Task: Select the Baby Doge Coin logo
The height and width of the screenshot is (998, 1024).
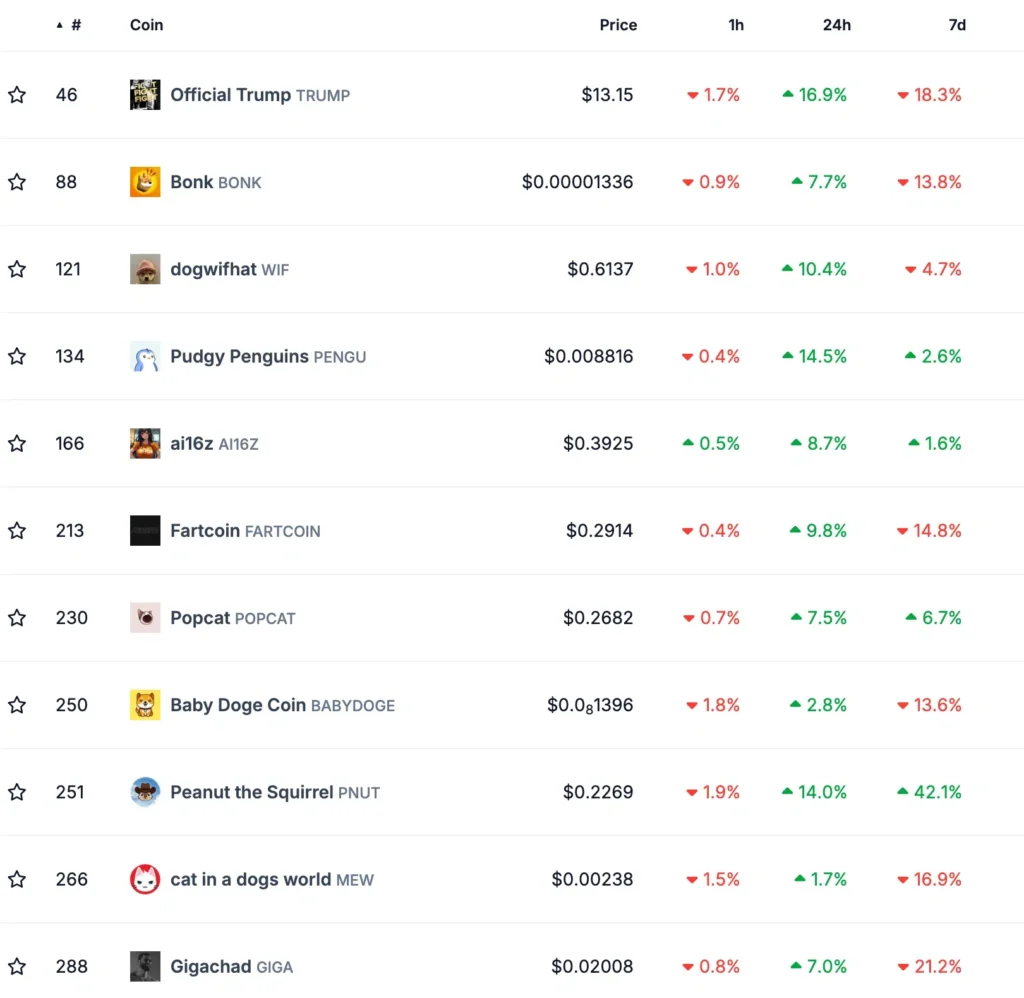Action: pos(145,705)
